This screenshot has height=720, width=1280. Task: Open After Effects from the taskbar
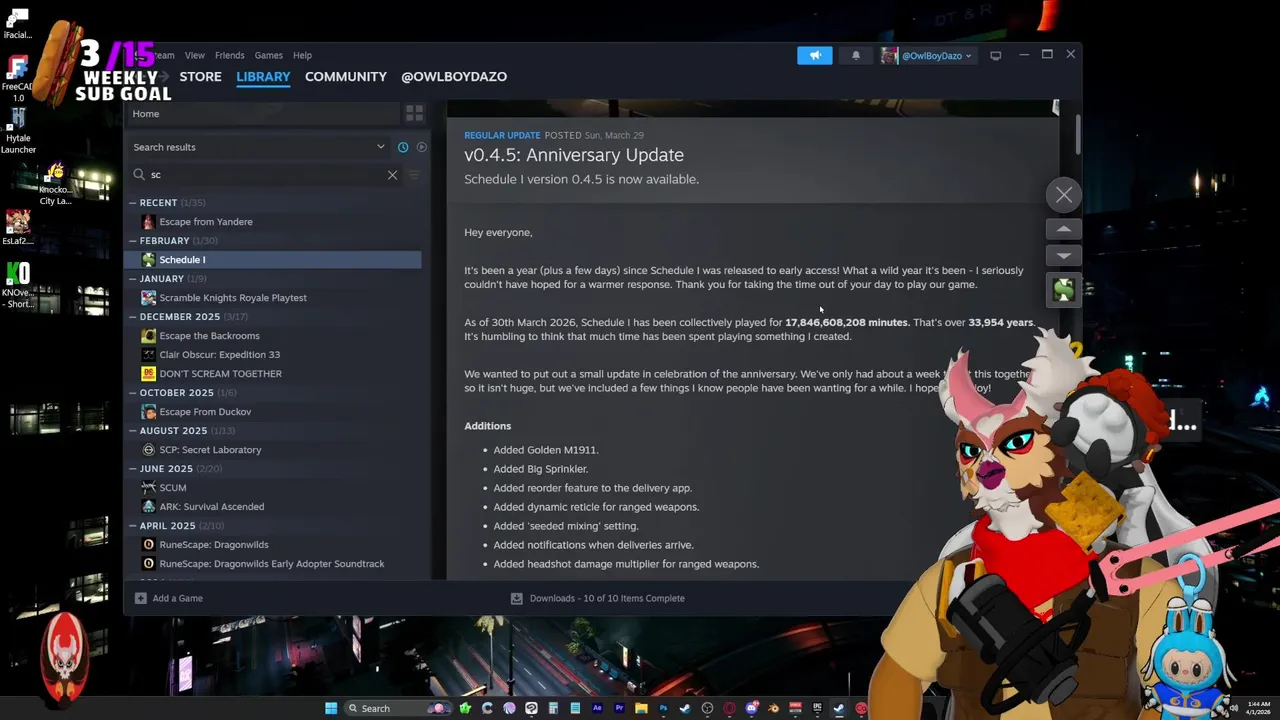tap(597, 708)
